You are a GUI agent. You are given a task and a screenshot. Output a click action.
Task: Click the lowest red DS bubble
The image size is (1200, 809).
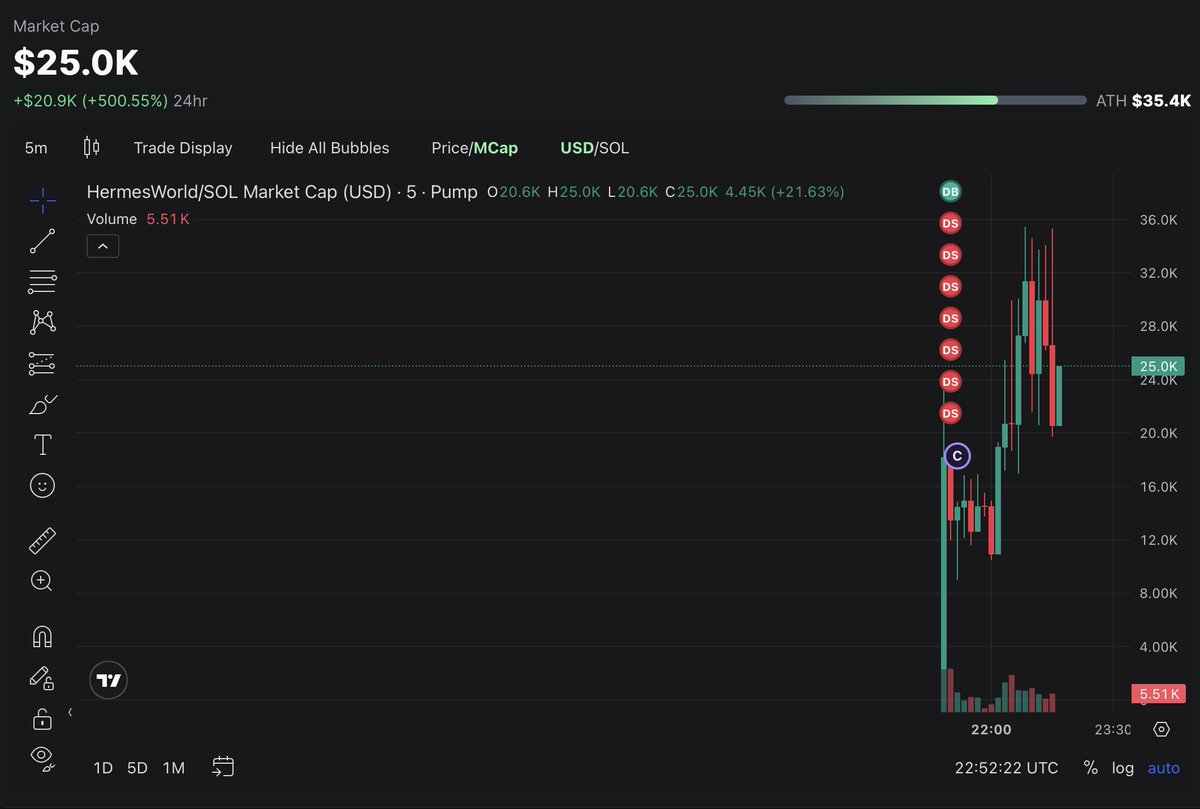950,413
